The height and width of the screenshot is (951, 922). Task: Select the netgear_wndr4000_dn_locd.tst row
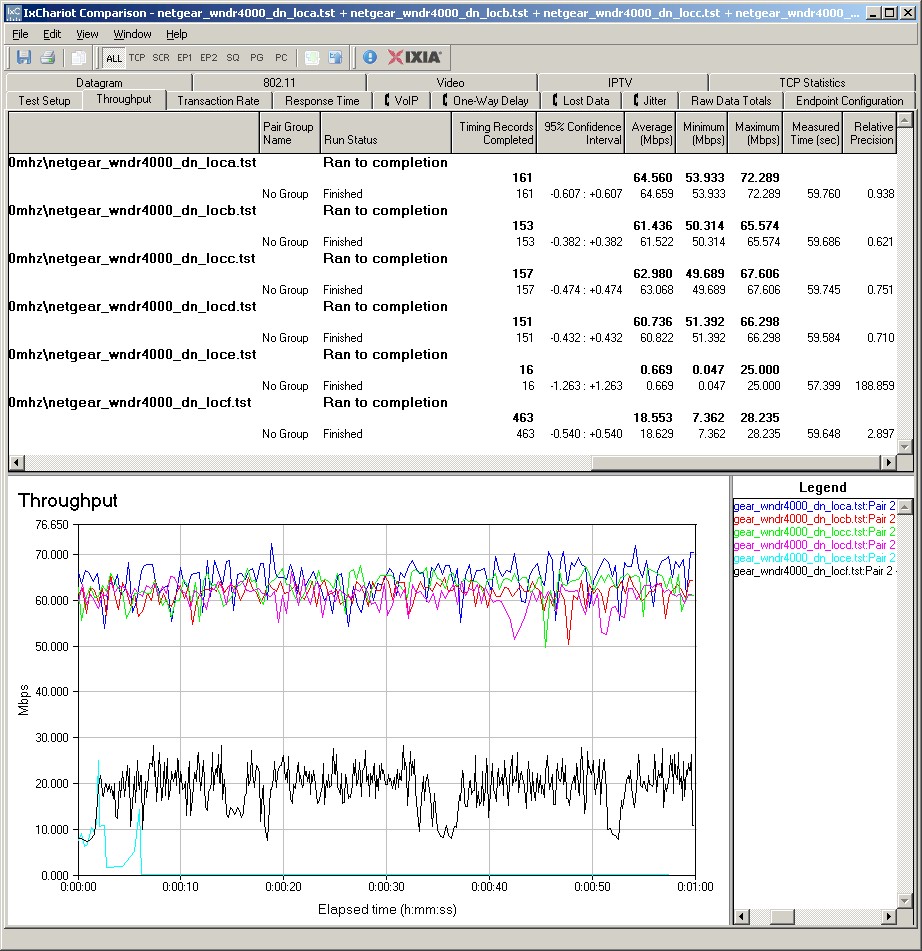point(452,306)
